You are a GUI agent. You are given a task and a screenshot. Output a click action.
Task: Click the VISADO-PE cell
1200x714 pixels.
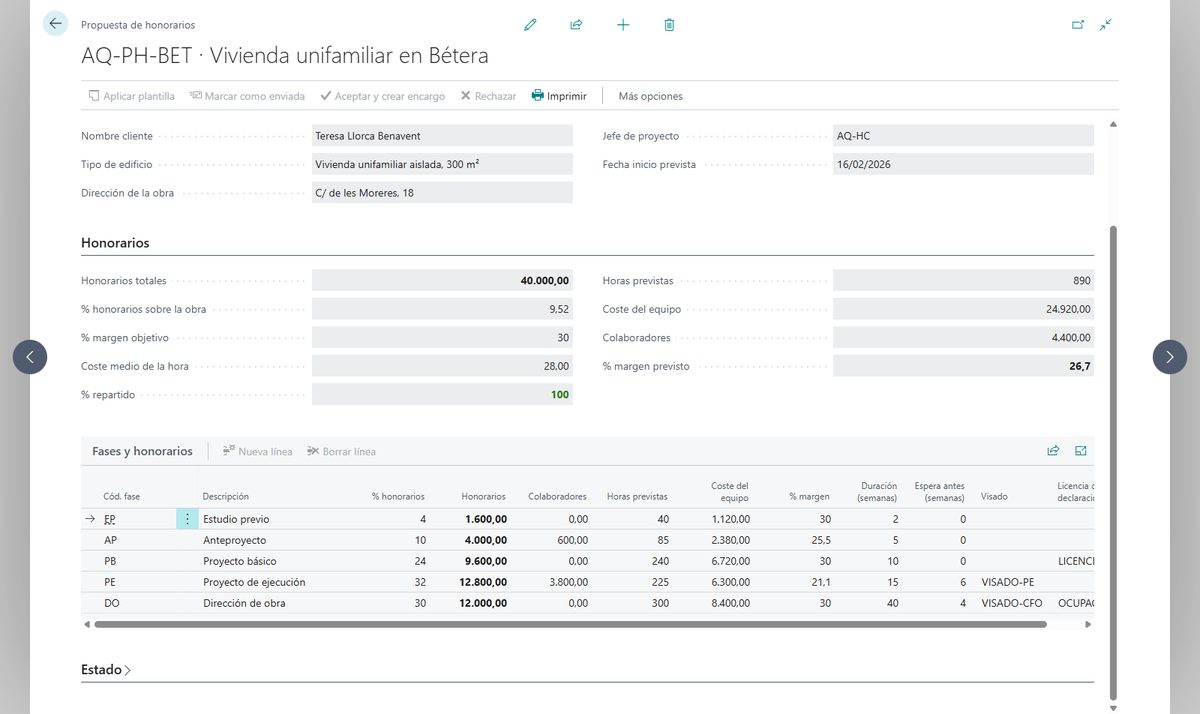(1007, 582)
